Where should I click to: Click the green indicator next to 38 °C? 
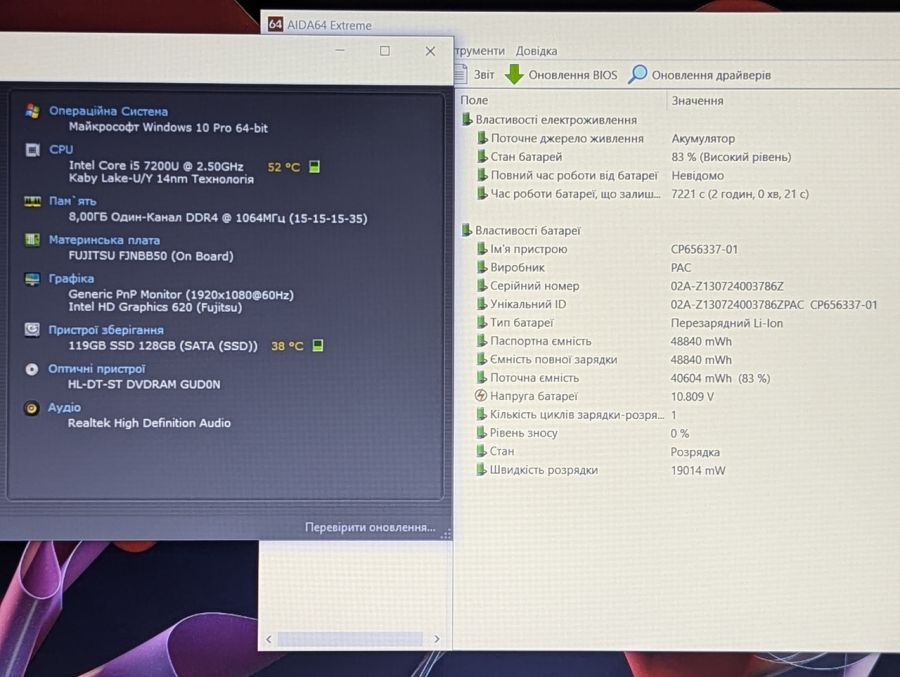pyautogui.click(x=317, y=345)
